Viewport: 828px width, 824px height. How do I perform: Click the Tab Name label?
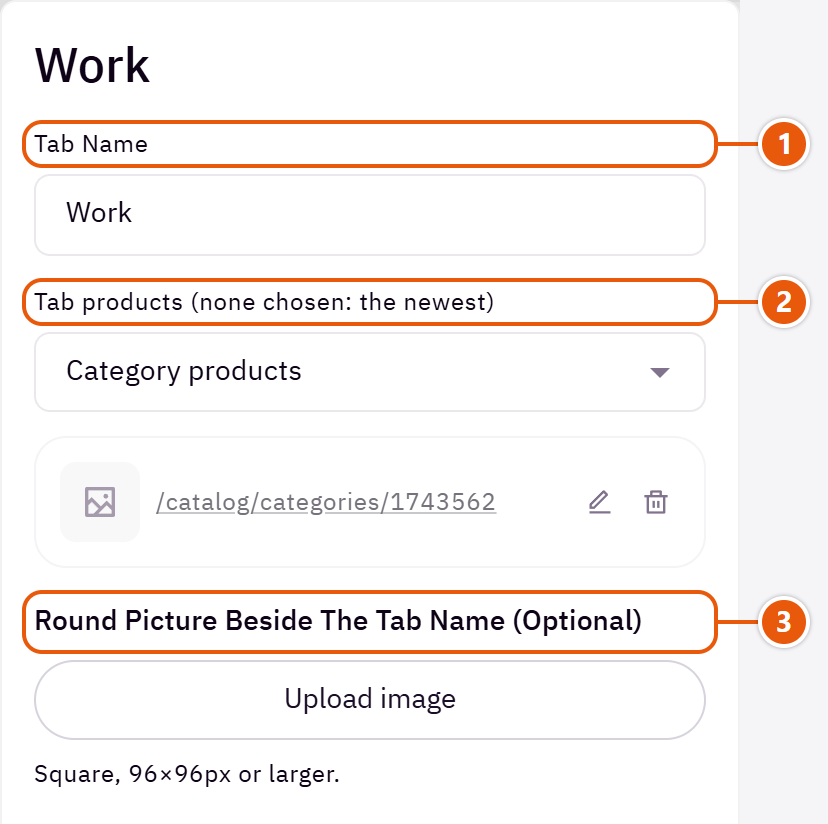[91, 144]
